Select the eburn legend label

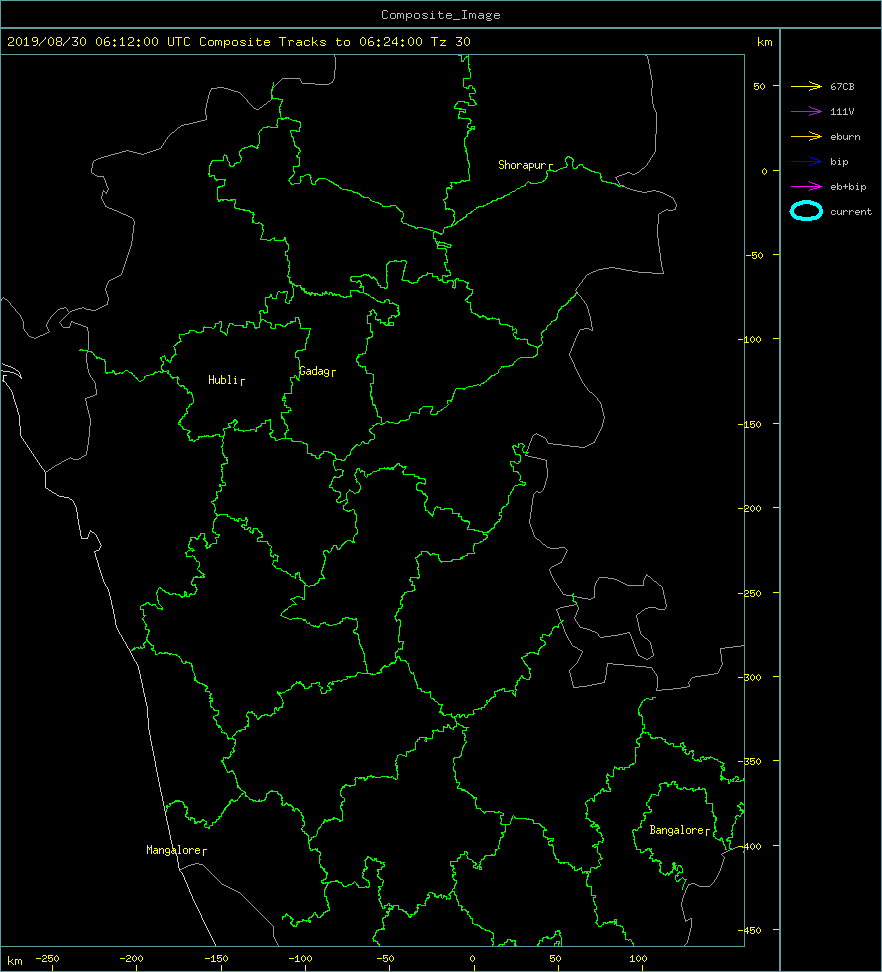[x=845, y=136]
